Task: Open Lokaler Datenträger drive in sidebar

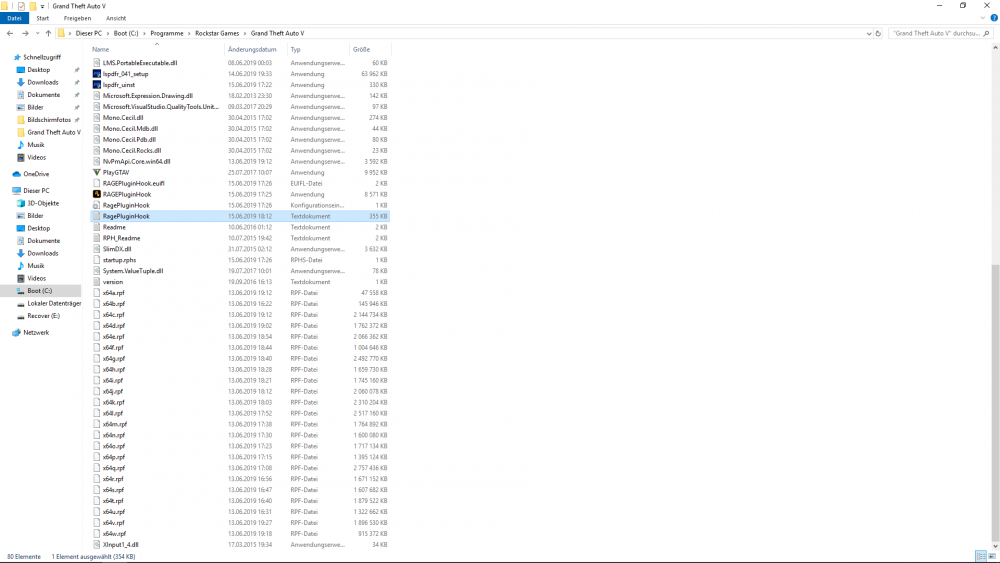Action: (x=54, y=303)
